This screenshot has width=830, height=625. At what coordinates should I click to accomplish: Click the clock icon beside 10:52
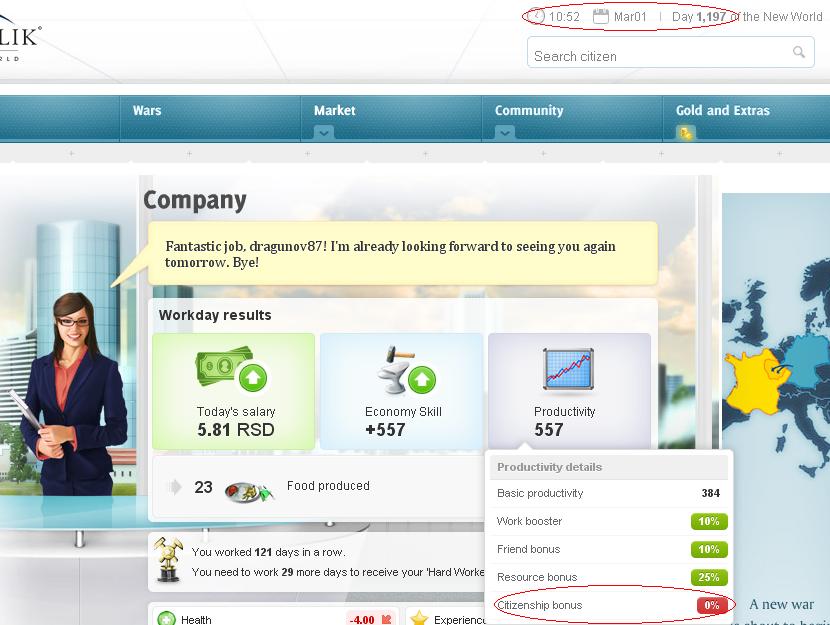538,16
